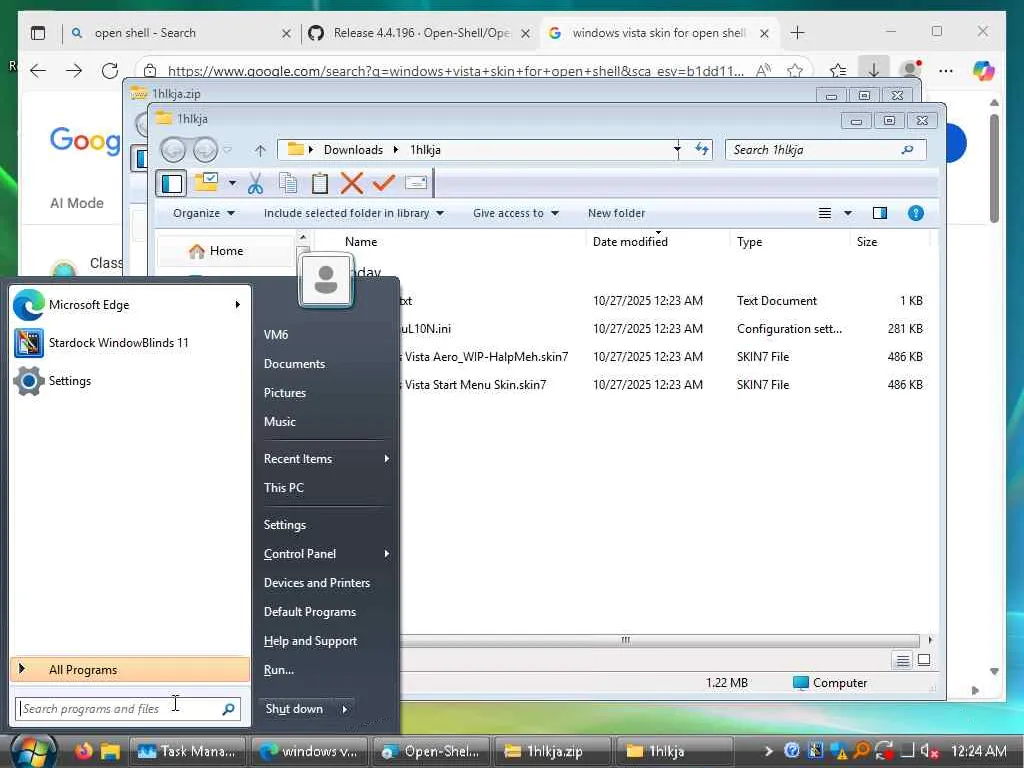Add page to favorites star in Edge
The image size is (1024, 768).
[795, 71]
